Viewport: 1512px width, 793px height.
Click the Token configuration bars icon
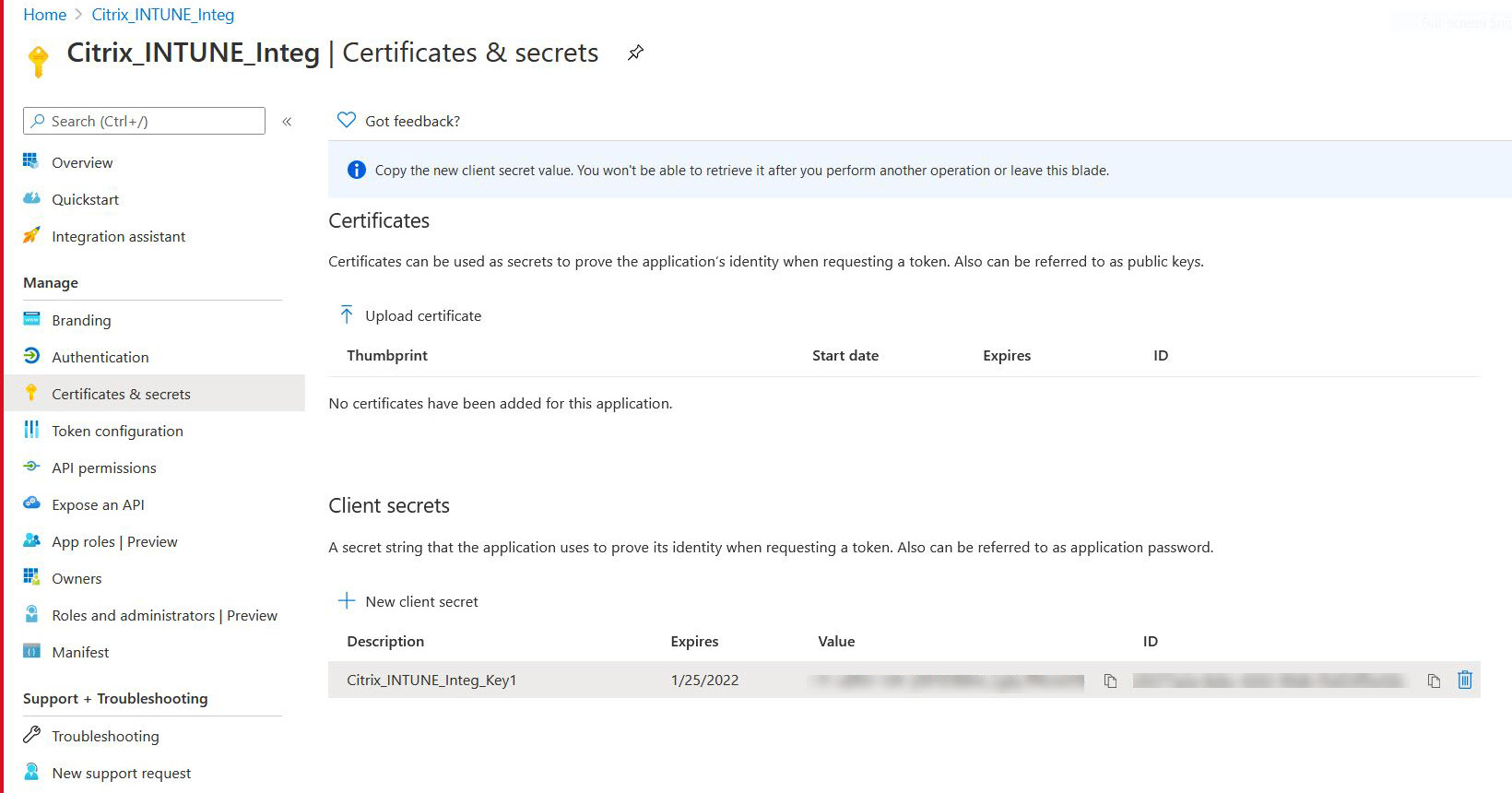31,430
